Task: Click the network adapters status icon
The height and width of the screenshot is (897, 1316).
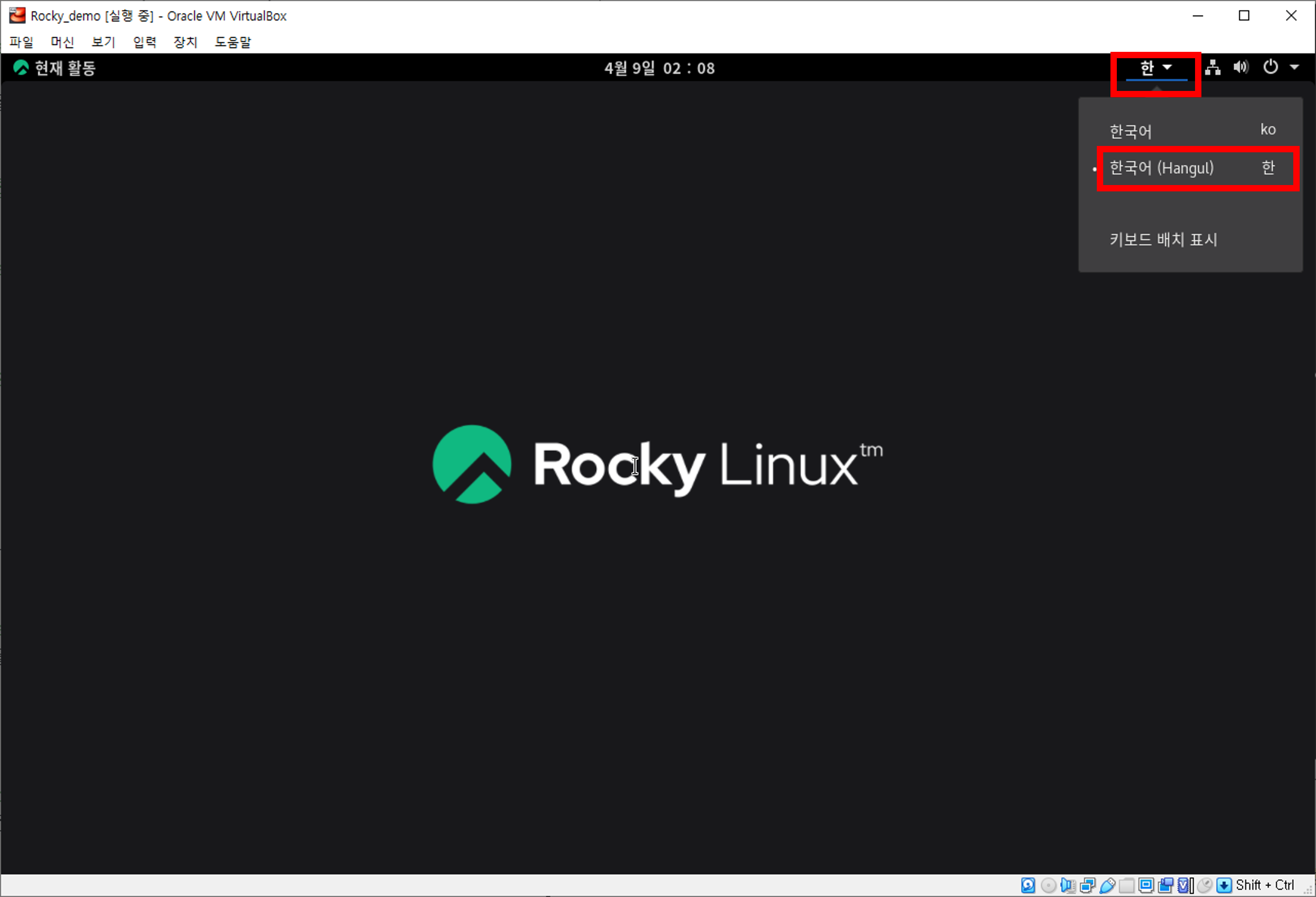Action: [1087, 885]
